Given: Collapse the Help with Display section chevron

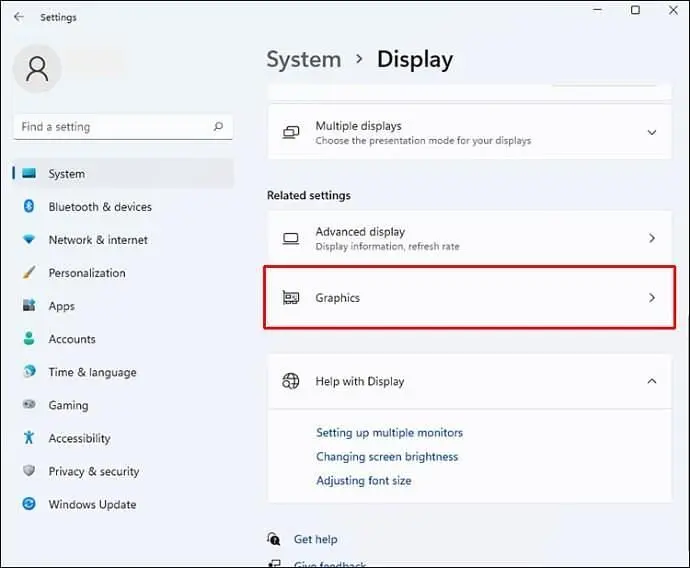Looking at the screenshot, I should 652,381.
